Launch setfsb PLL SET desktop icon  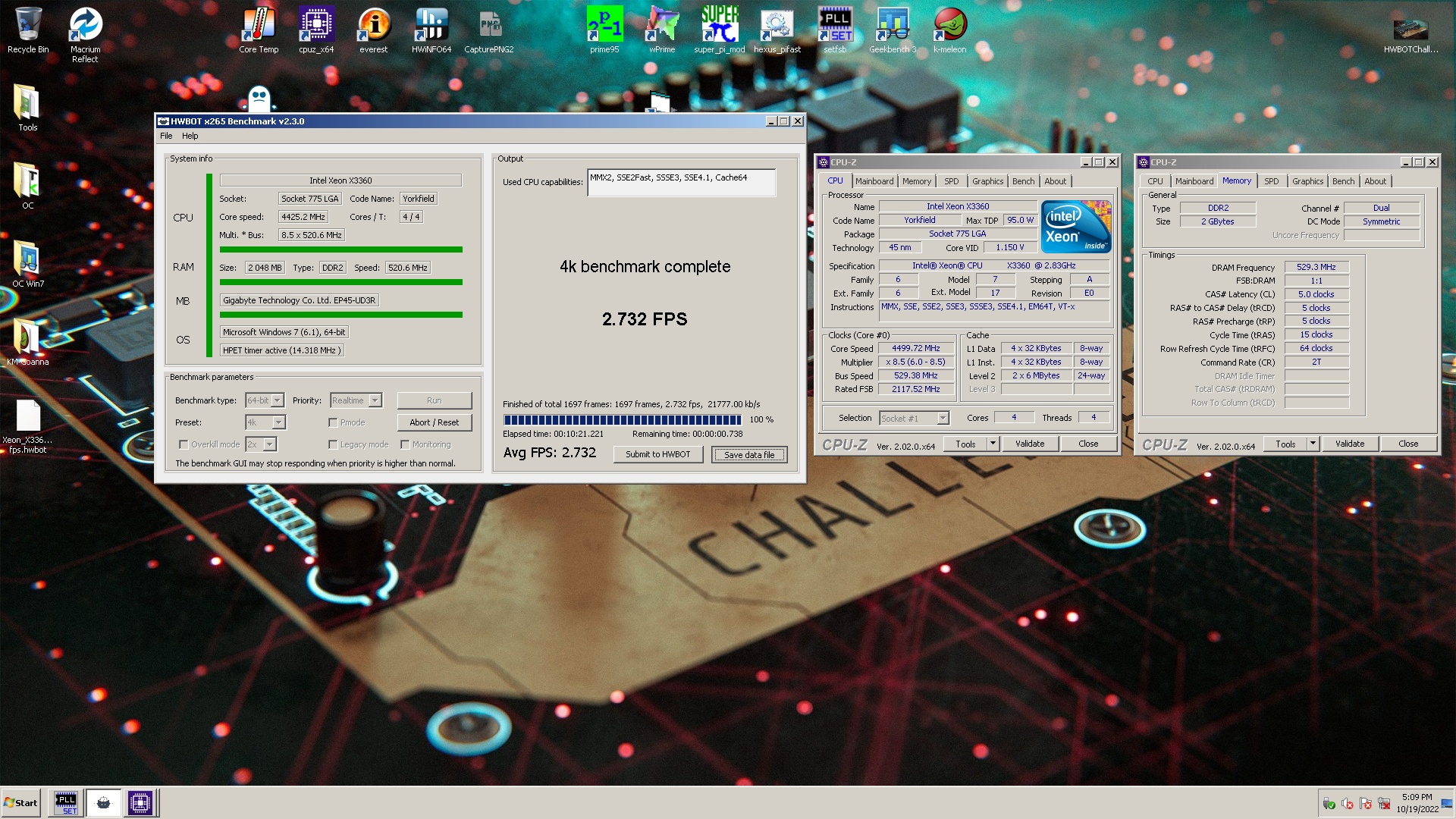(x=835, y=30)
